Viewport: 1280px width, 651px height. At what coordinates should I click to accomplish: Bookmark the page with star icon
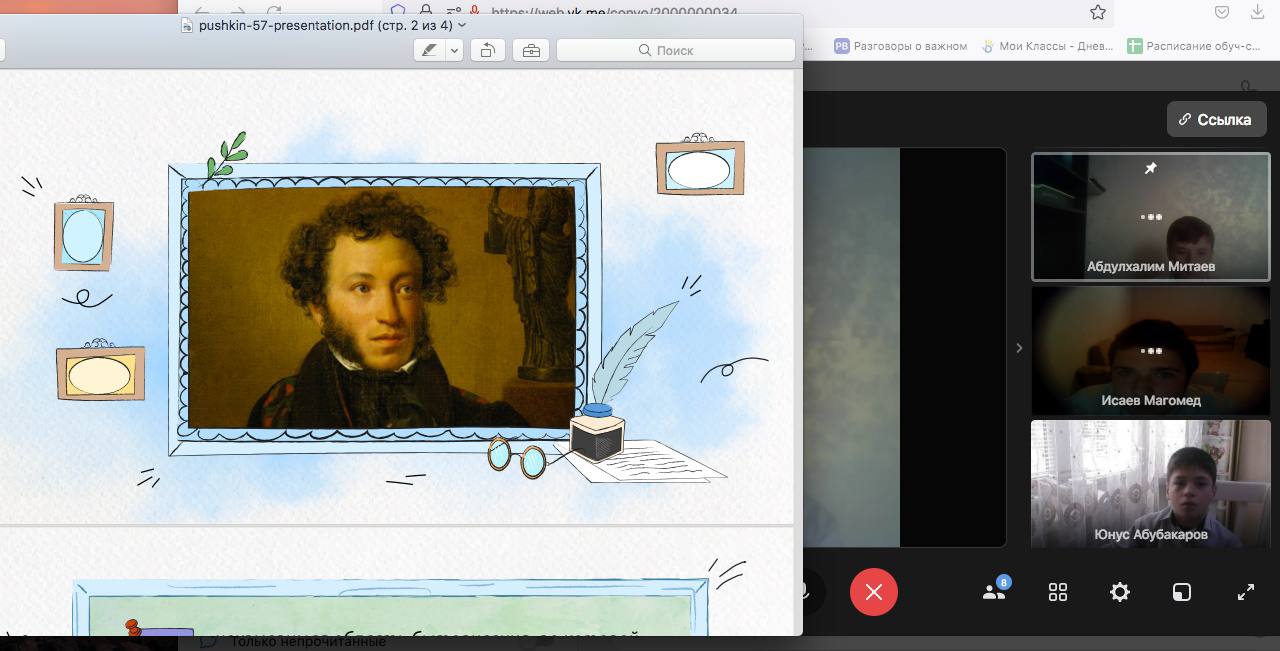(x=1098, y=13)
